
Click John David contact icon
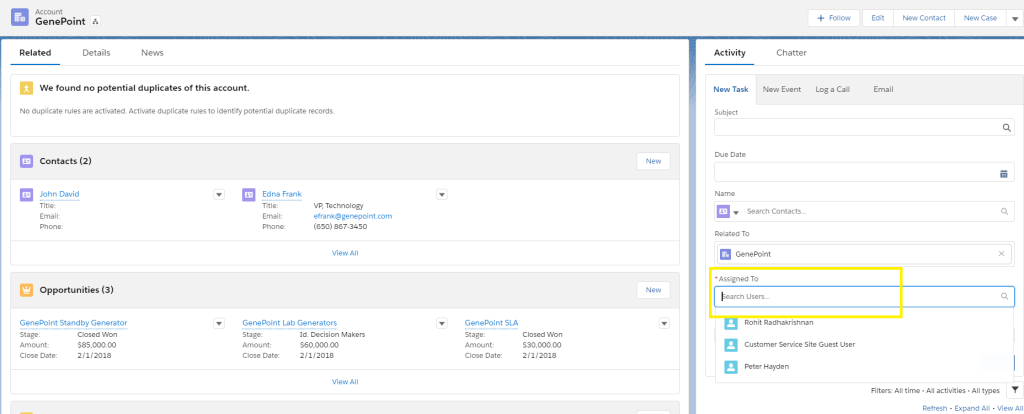pos(26,194)
